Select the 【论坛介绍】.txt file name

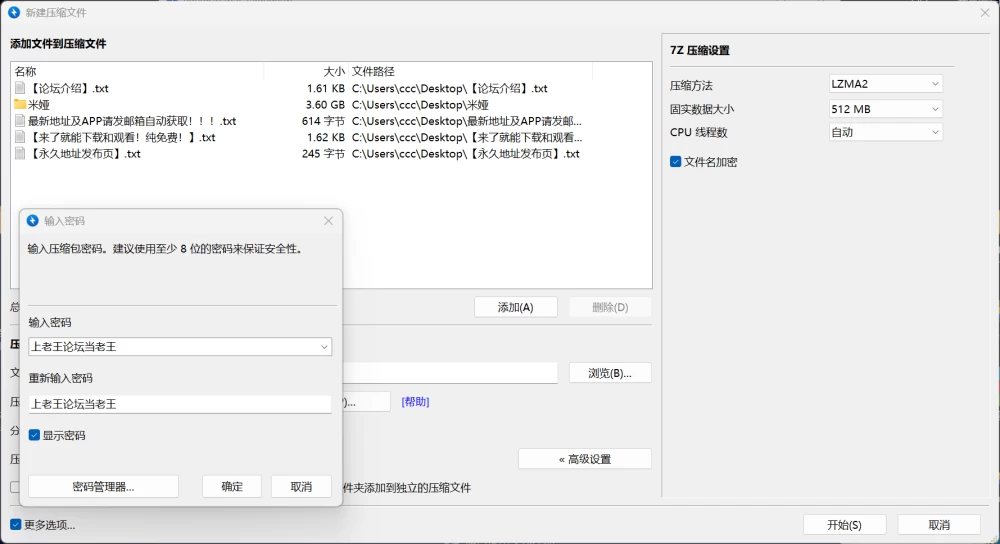(68, 88)
